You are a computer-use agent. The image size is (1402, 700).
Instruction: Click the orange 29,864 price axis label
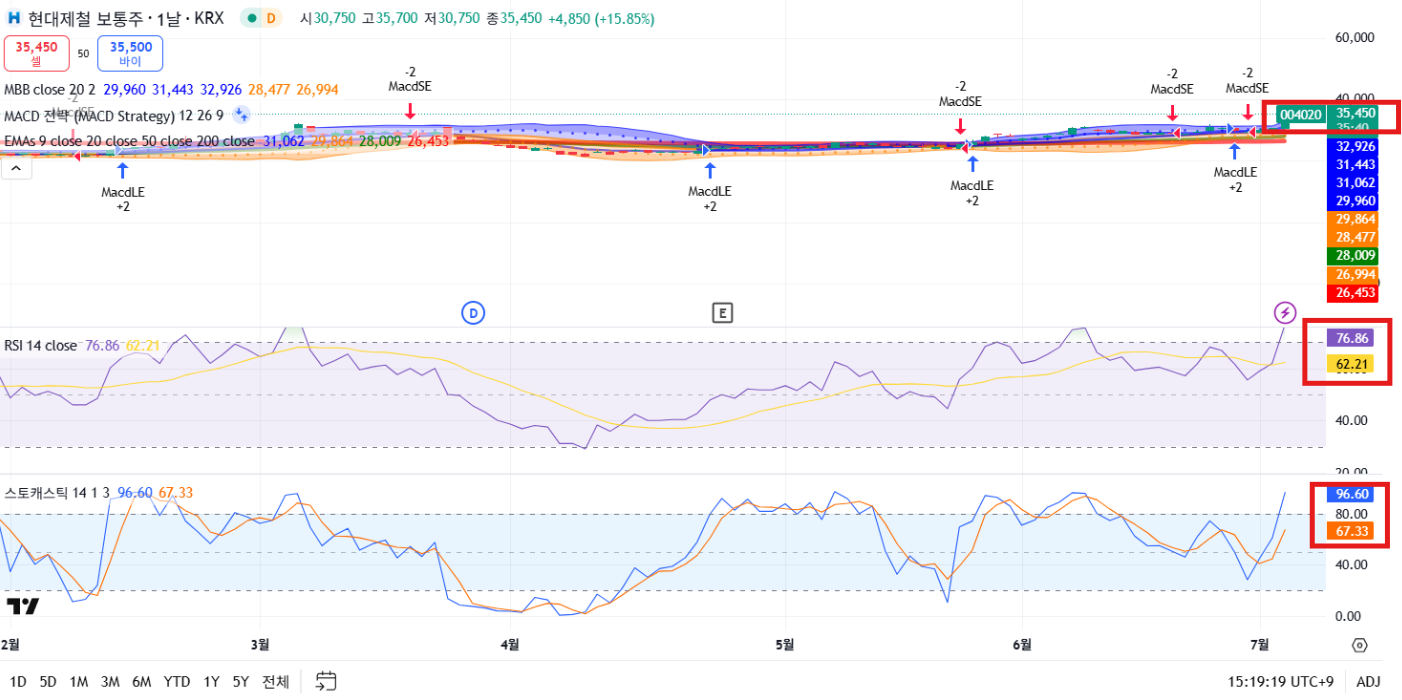point(1352,219)
